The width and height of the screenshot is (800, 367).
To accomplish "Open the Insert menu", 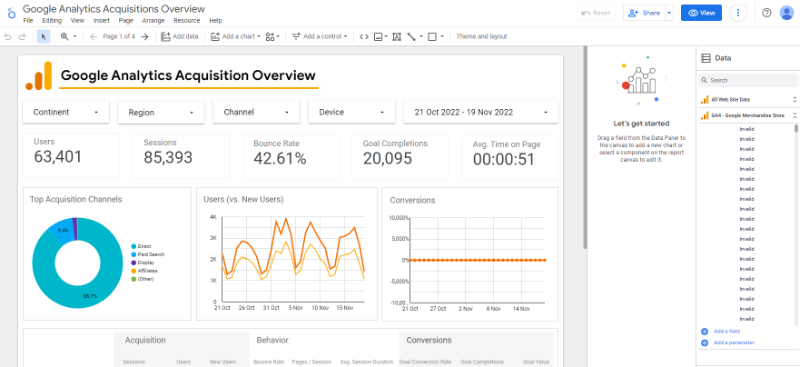I will point(102,21).
